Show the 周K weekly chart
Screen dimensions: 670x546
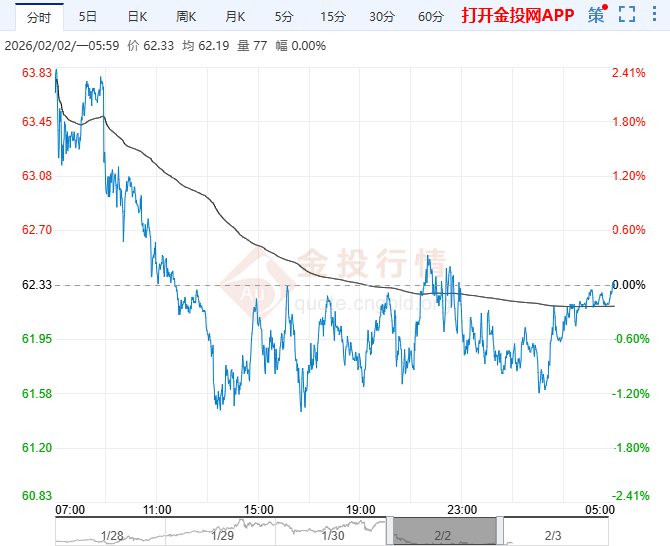(x=186, y=16)
